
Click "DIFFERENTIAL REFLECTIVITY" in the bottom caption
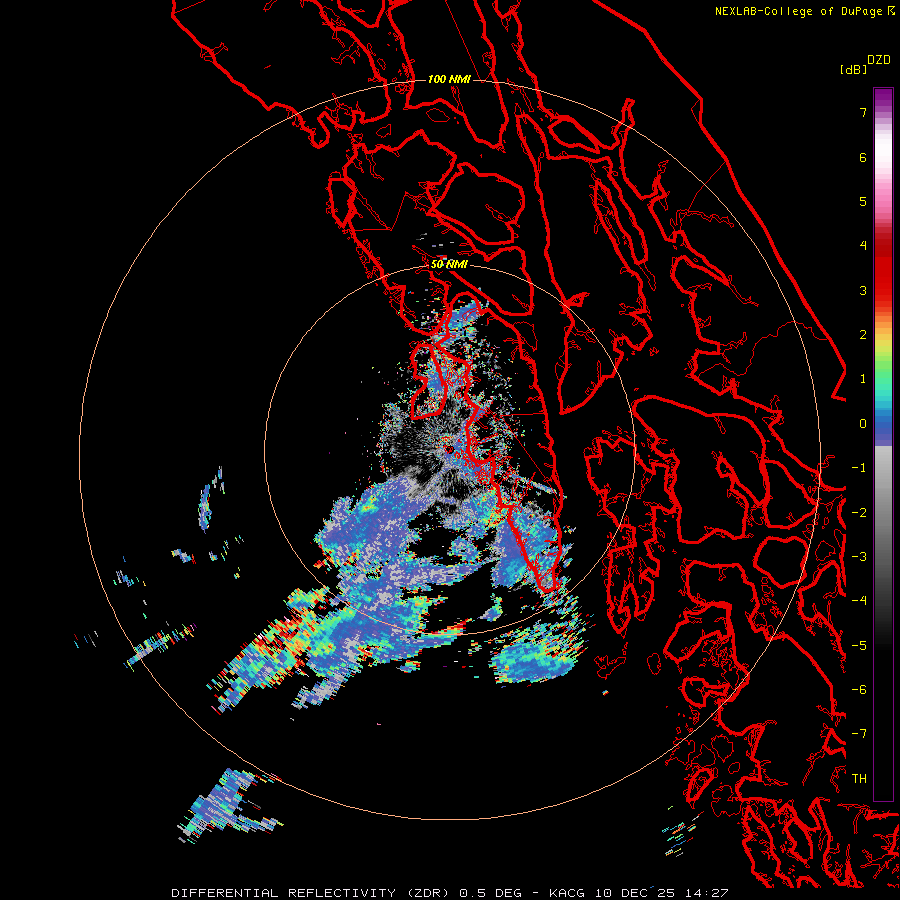[284, 893]
